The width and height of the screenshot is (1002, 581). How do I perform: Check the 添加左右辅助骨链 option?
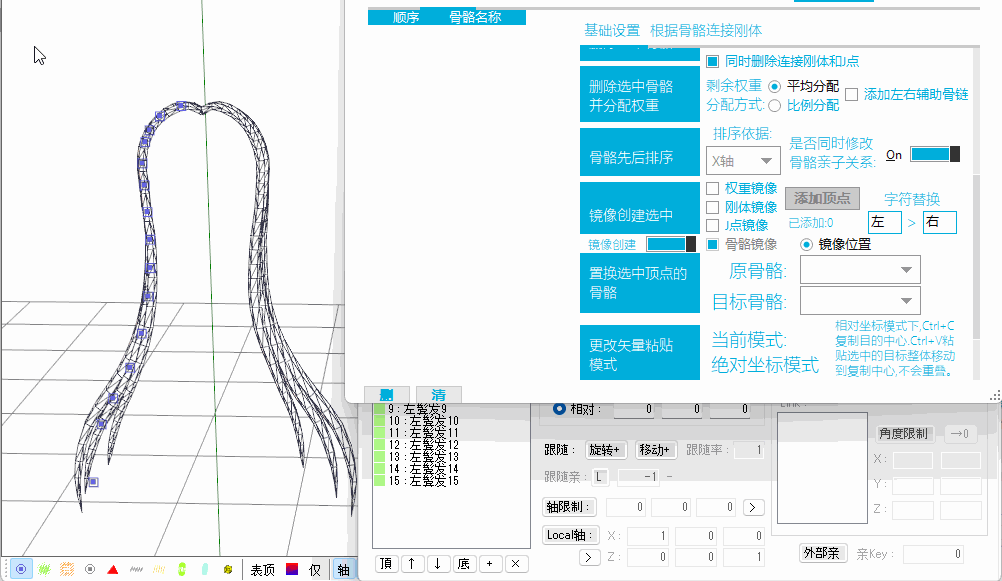[852, 94]
